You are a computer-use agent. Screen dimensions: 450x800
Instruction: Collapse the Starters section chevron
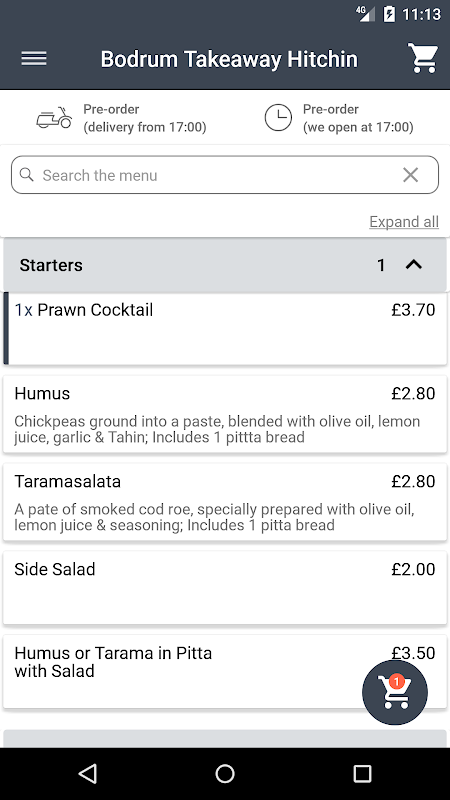[414, 265]
